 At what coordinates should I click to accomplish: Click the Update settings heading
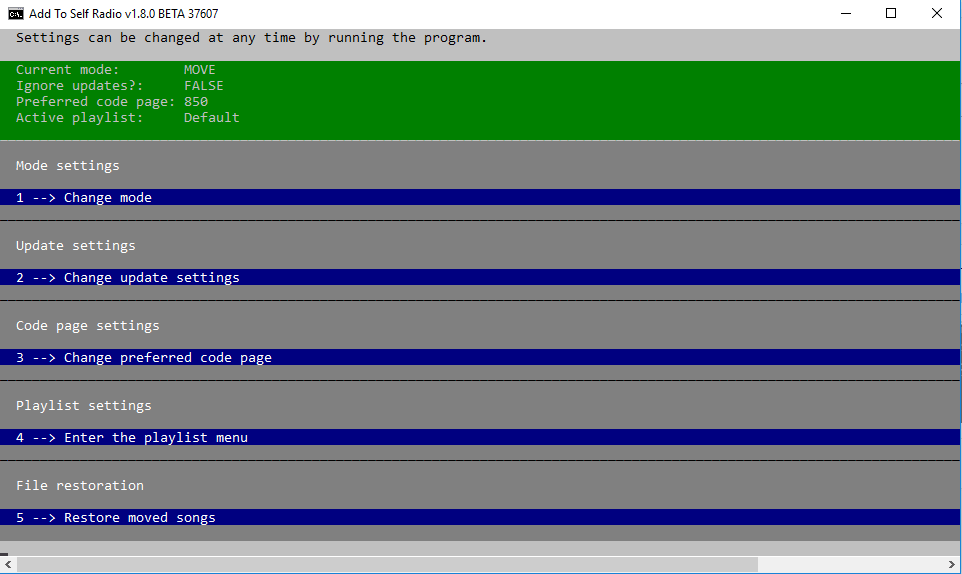pyautogui.click(x=76, y=246)
